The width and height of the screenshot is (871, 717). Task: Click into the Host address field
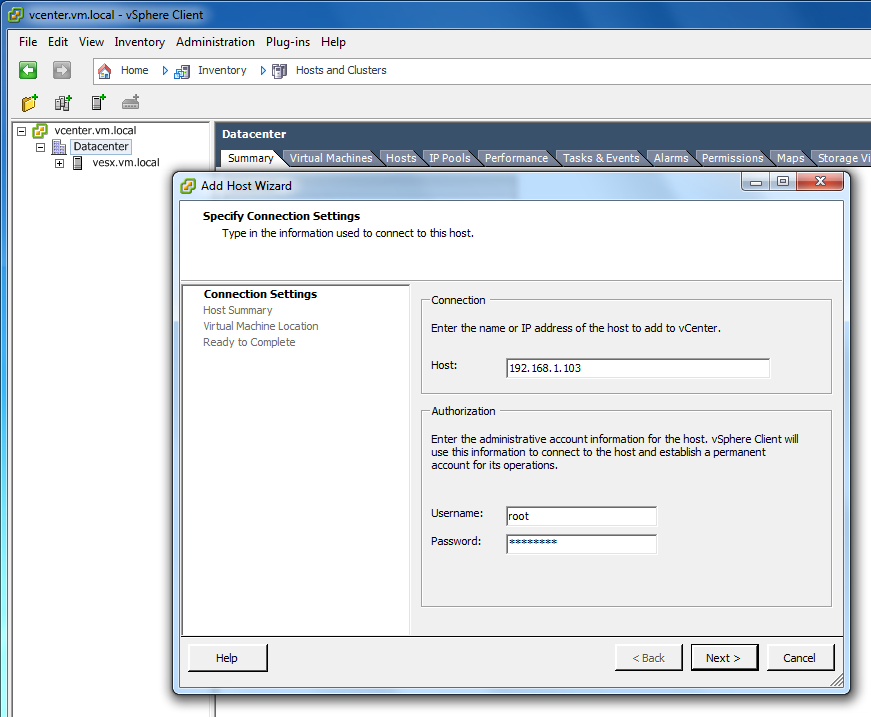[638, 368]
